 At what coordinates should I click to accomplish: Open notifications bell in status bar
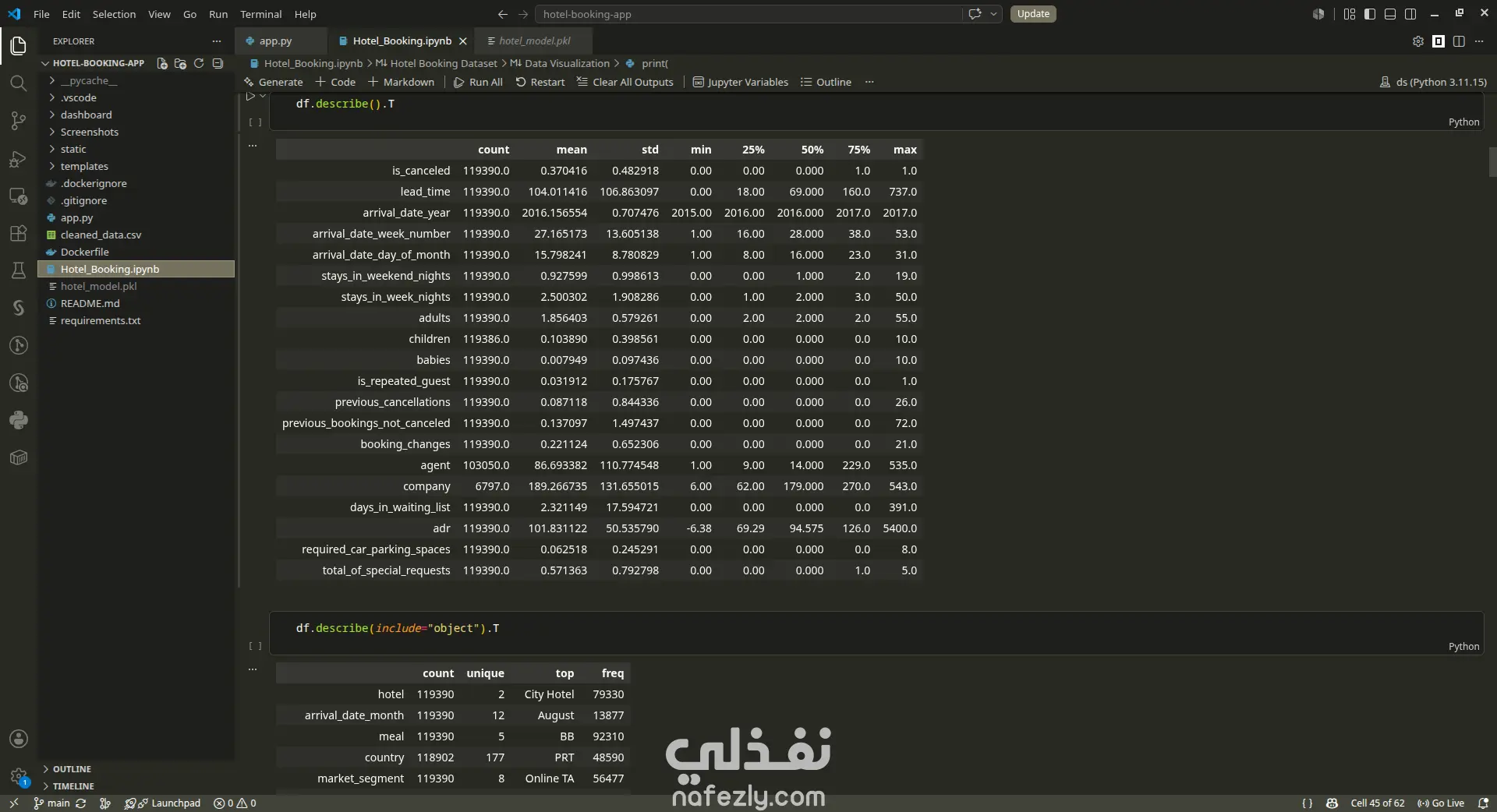click(x=1483, y=803)
